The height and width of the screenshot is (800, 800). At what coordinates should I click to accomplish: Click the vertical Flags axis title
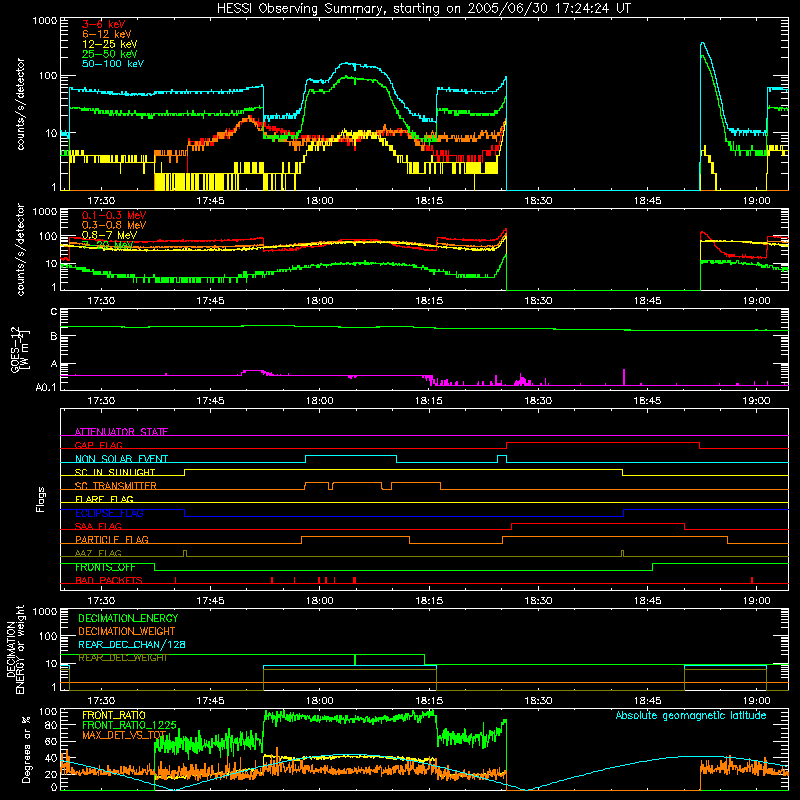click(x=41, y=499)
